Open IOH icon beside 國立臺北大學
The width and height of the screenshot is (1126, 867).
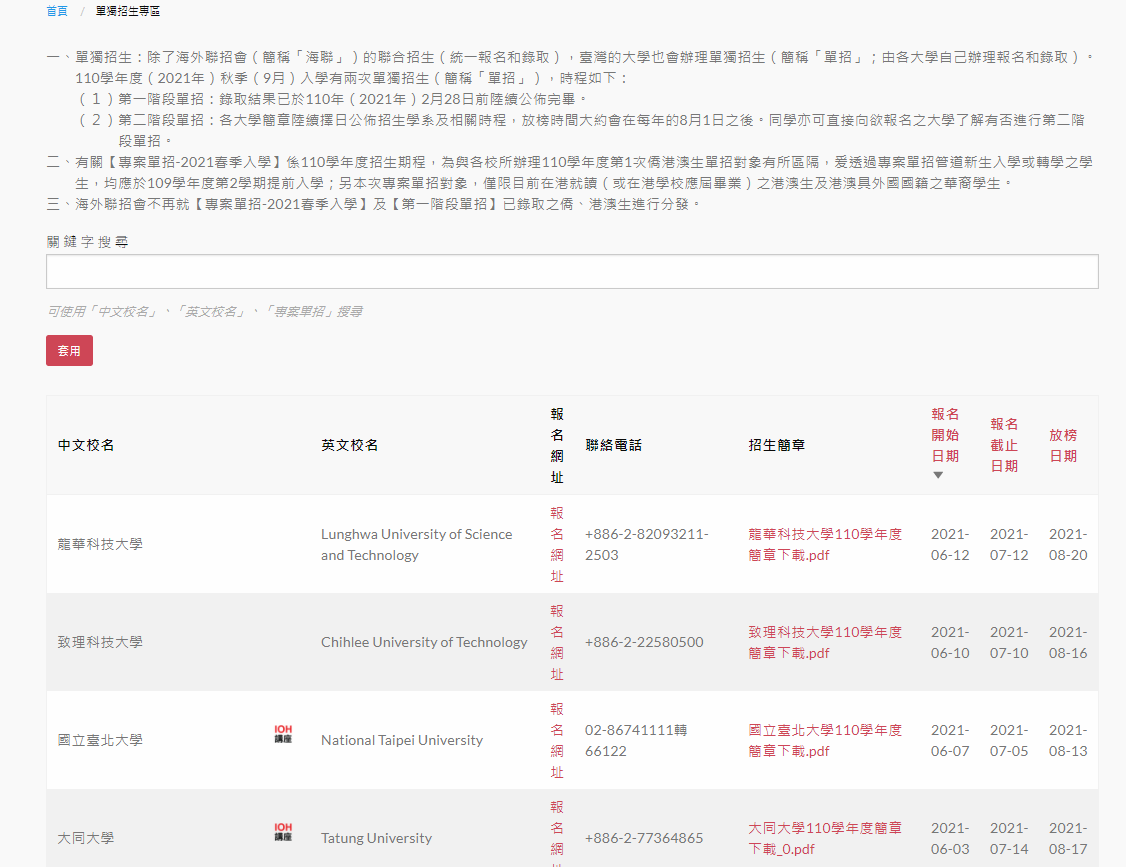tap(283, 735)
